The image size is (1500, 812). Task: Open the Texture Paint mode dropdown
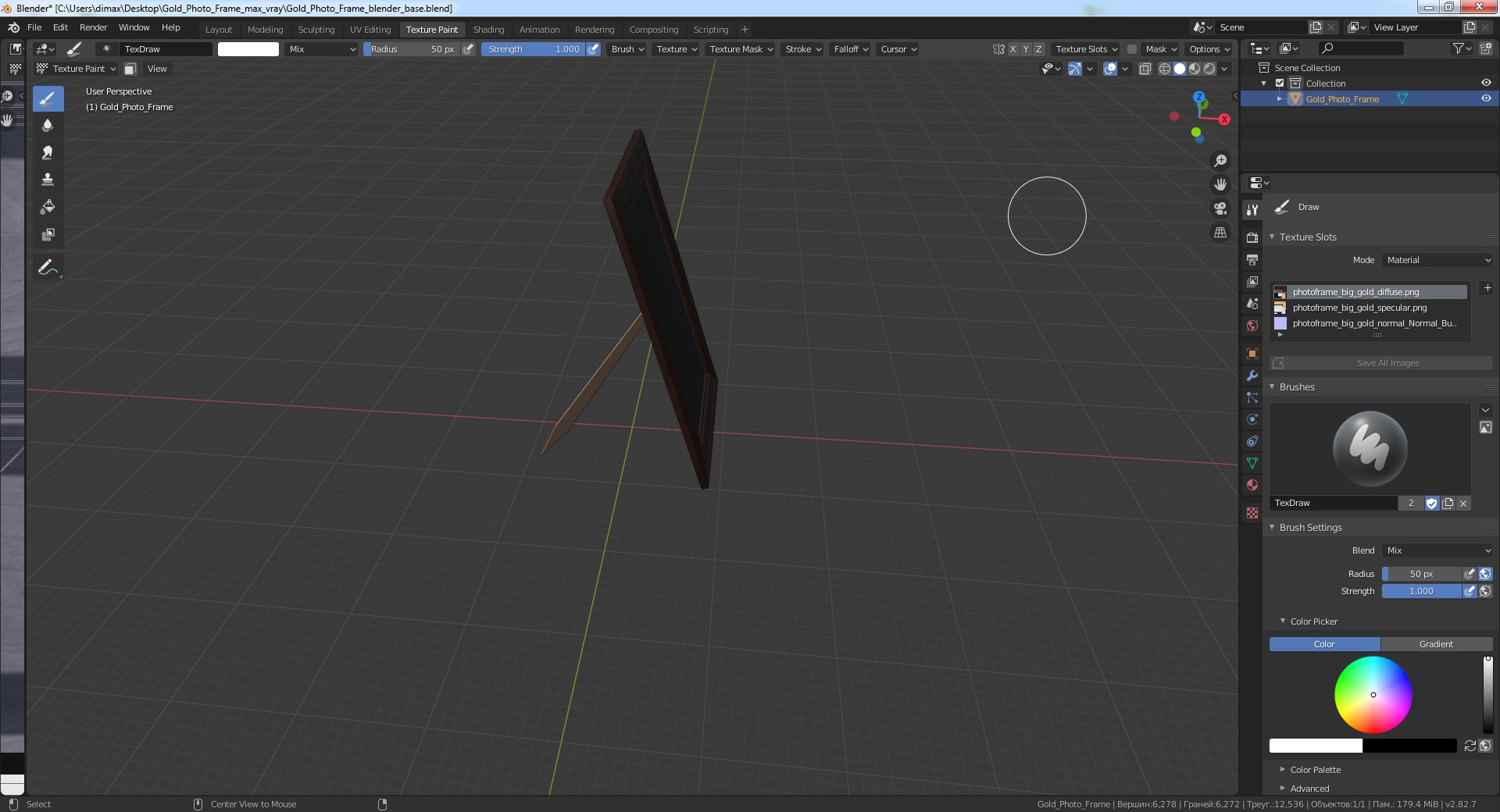coord(77,69)
